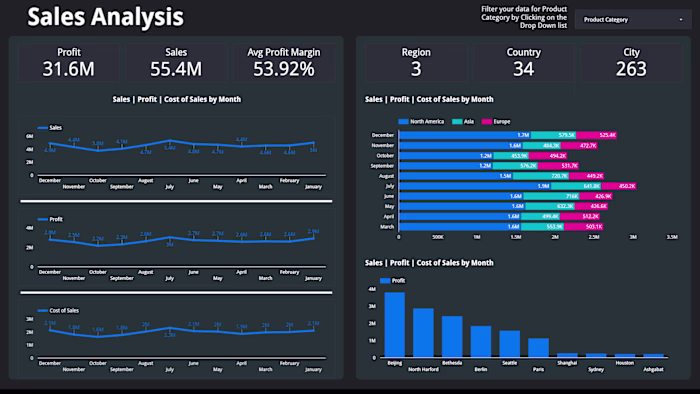The image size is (700, 394).
Task: Click the Ashgabat city axis label
Action: pyautogui.click(x=653, y=369)
